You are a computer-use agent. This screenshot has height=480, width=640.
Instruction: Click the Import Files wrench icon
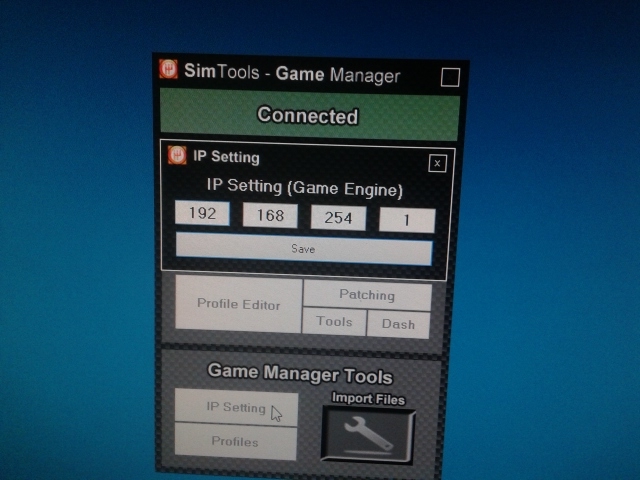[369, 436]
